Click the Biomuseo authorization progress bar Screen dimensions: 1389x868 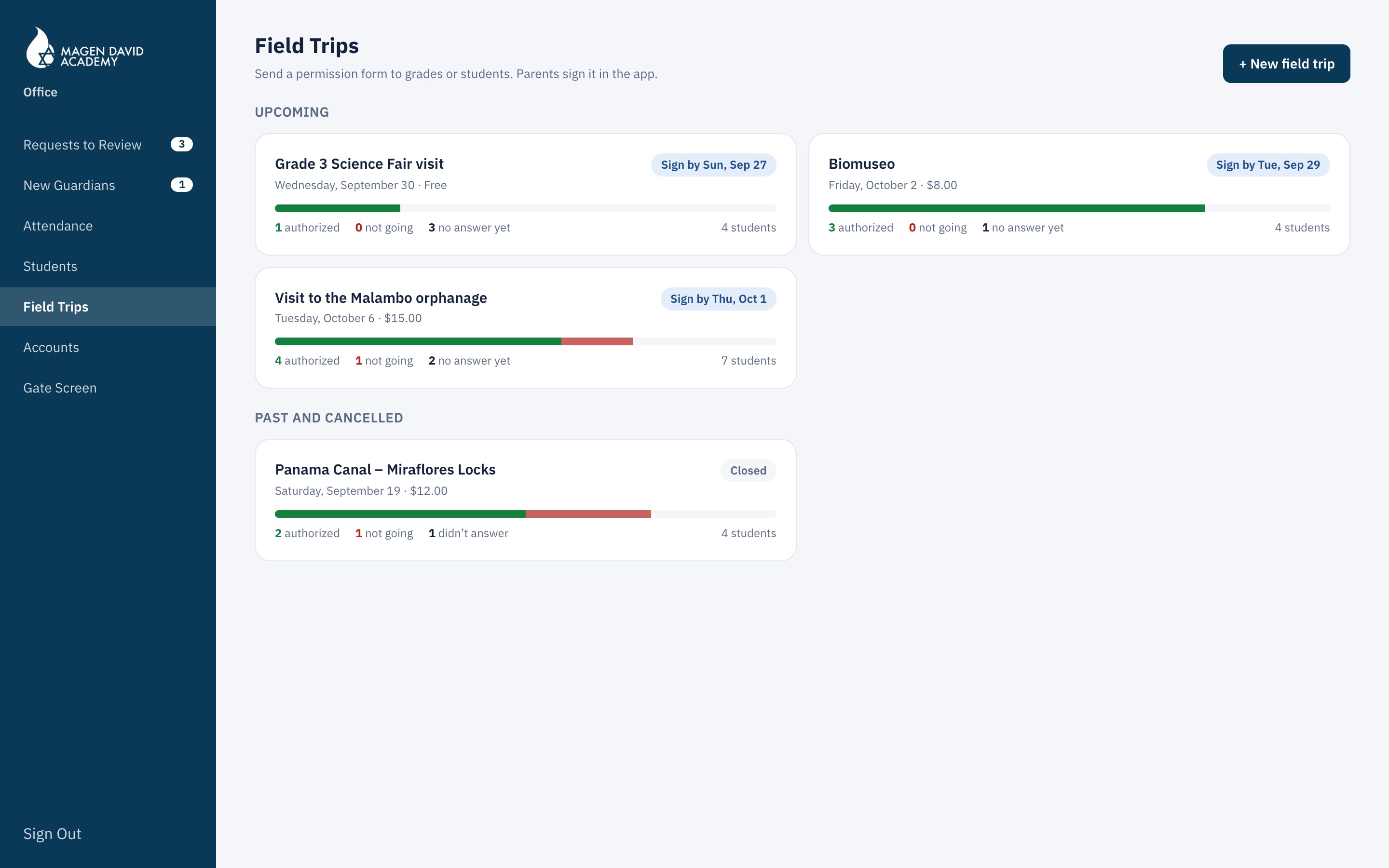(1079, 208)
